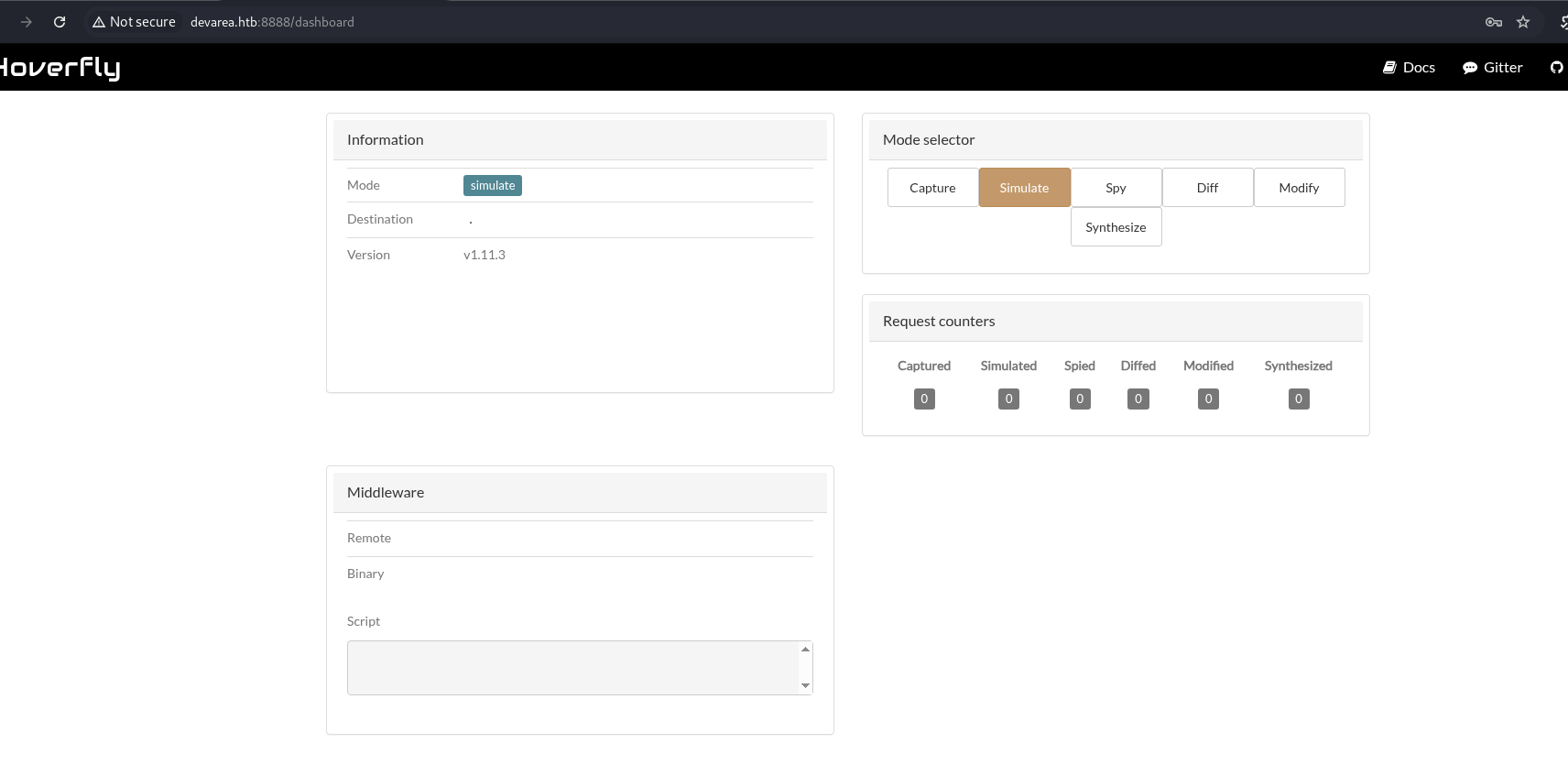Click the script area scroll down arrow

coord(805,685)
